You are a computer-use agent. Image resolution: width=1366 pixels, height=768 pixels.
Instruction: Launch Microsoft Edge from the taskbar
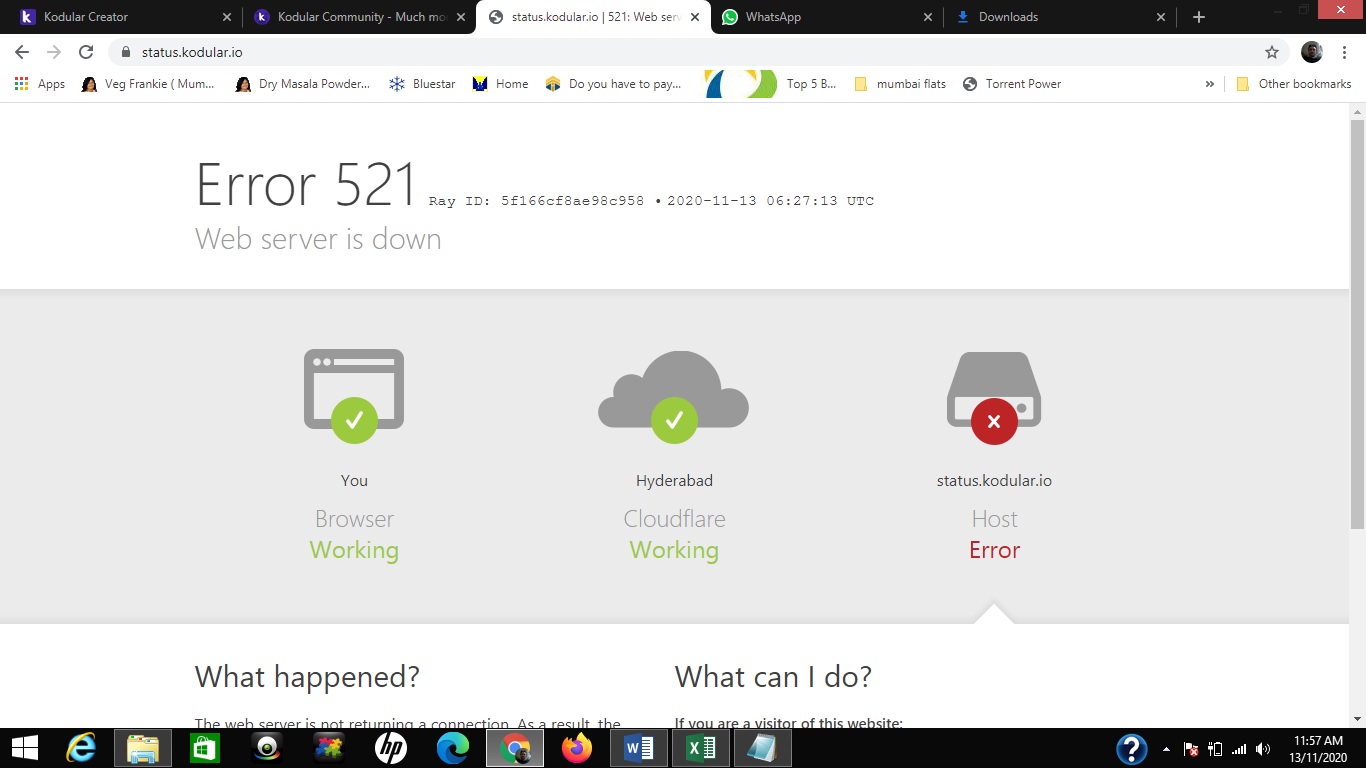click(453, 748)
